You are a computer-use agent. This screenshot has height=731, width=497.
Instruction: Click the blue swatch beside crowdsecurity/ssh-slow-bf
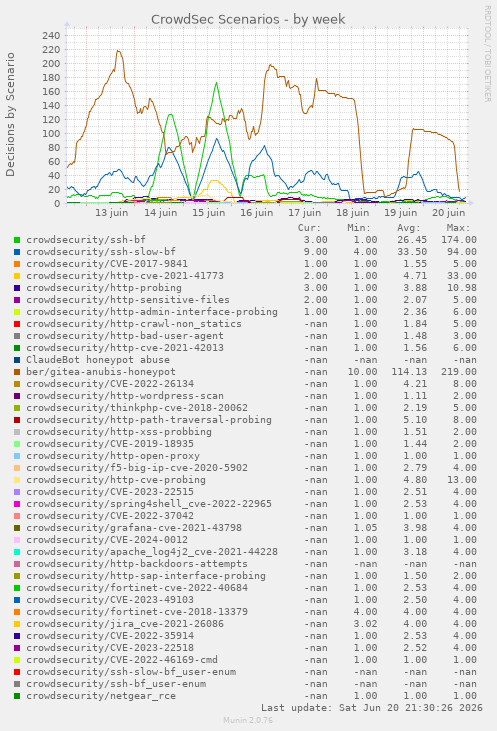(17, 252)
